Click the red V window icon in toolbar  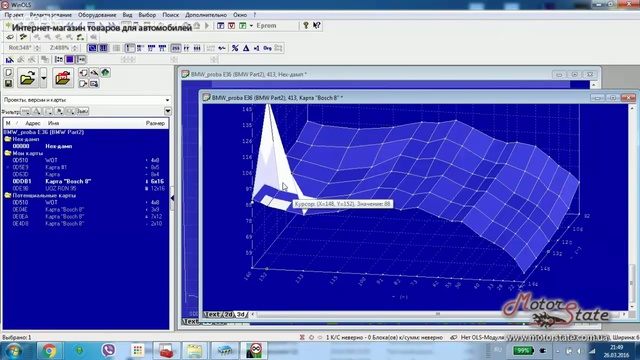[231, 25]
